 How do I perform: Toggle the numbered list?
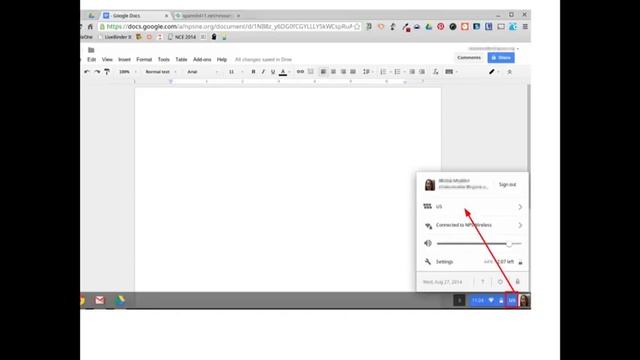click(x=383, y=72)
